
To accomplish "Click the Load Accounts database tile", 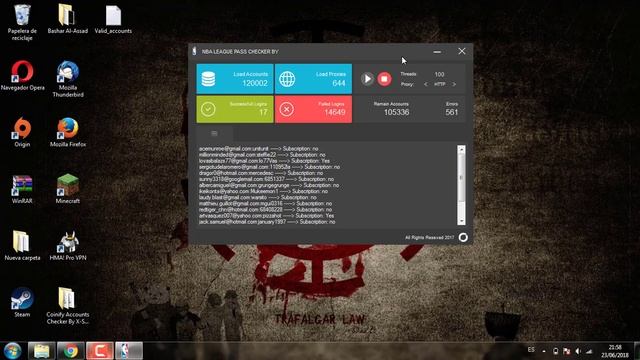I will [x=235, y=79].
